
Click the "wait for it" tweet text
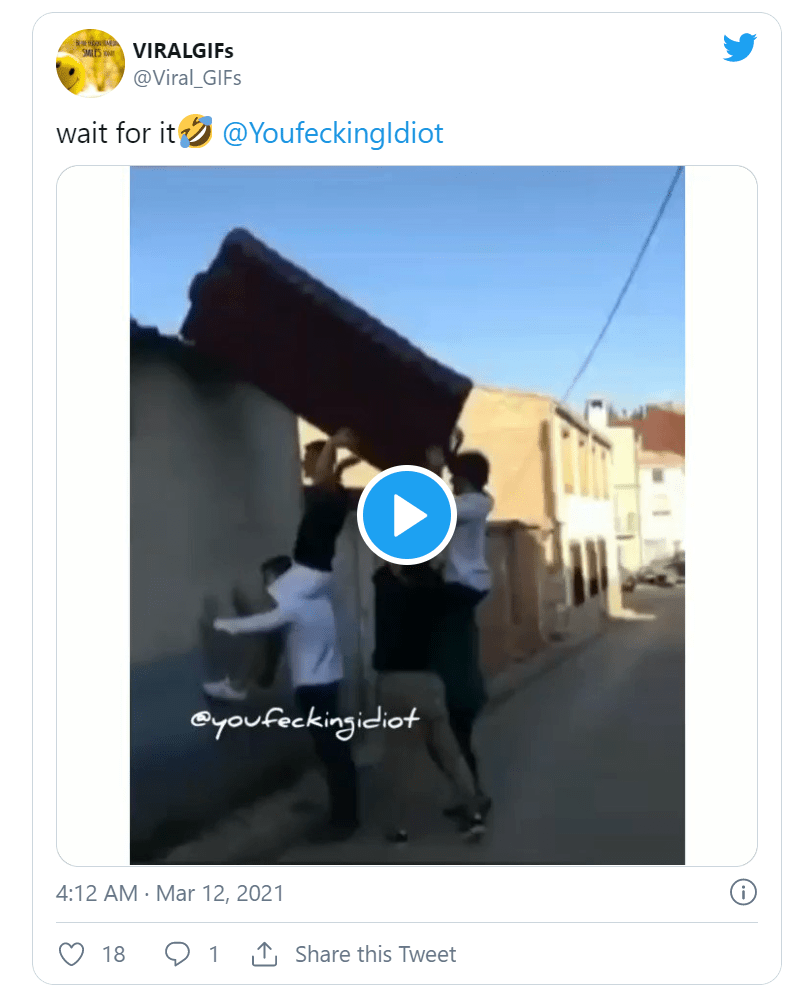coord(116,133)
